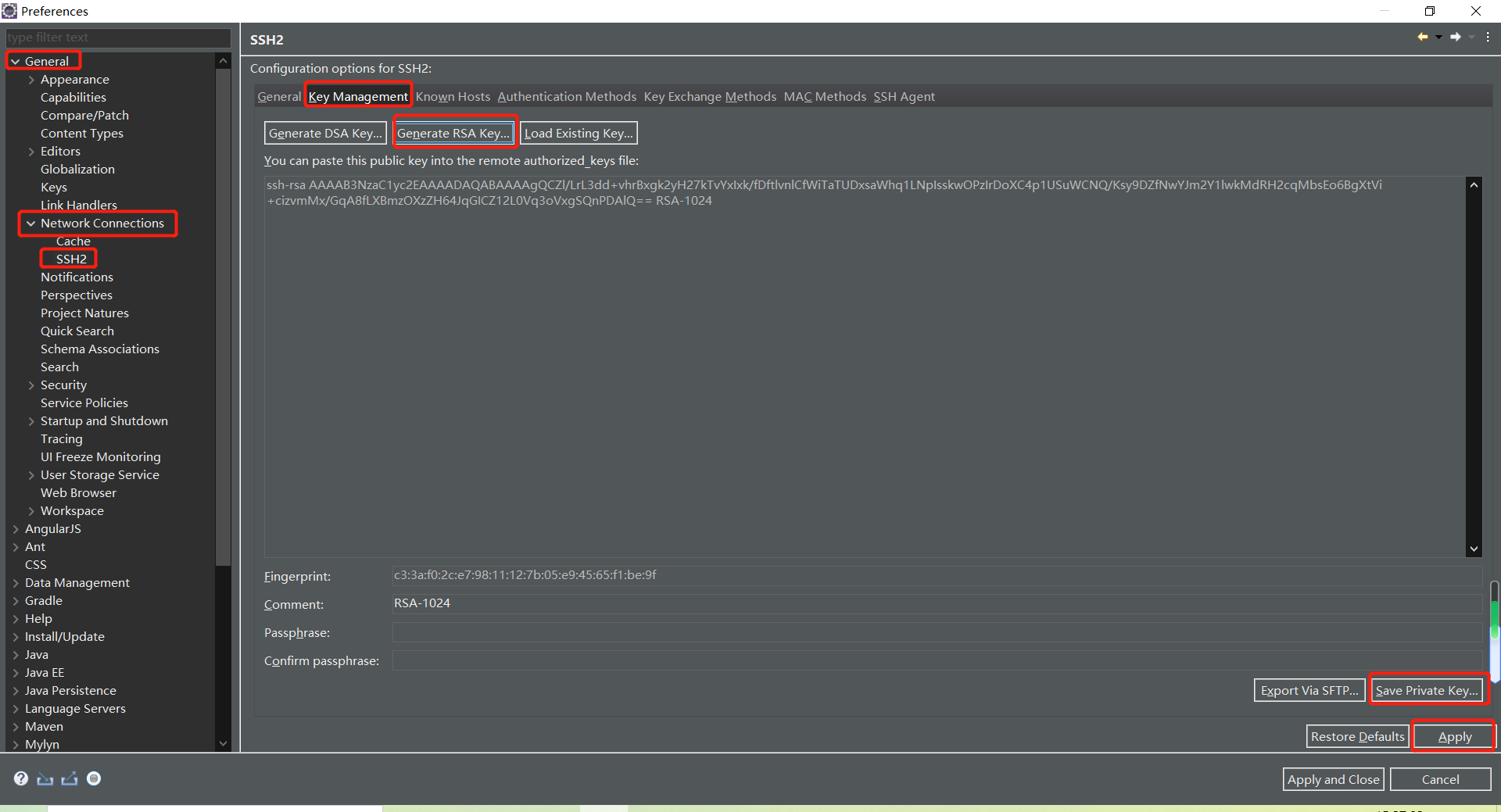Screen dimensions: 1501x812
Task: Click Apply and Close button
Action: tap(1333, 779)
